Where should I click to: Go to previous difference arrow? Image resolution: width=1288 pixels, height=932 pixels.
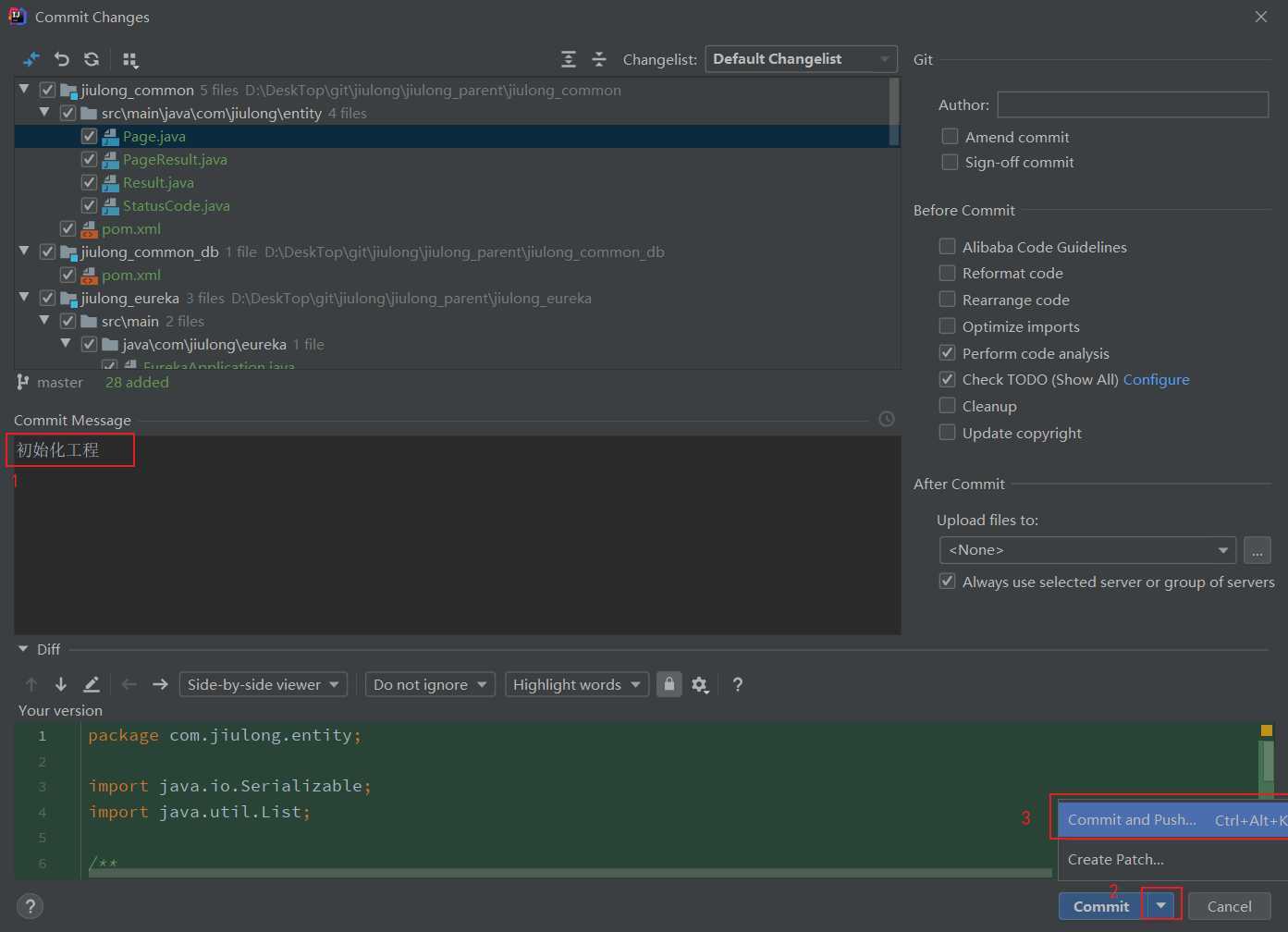click(x=31, y=684)
